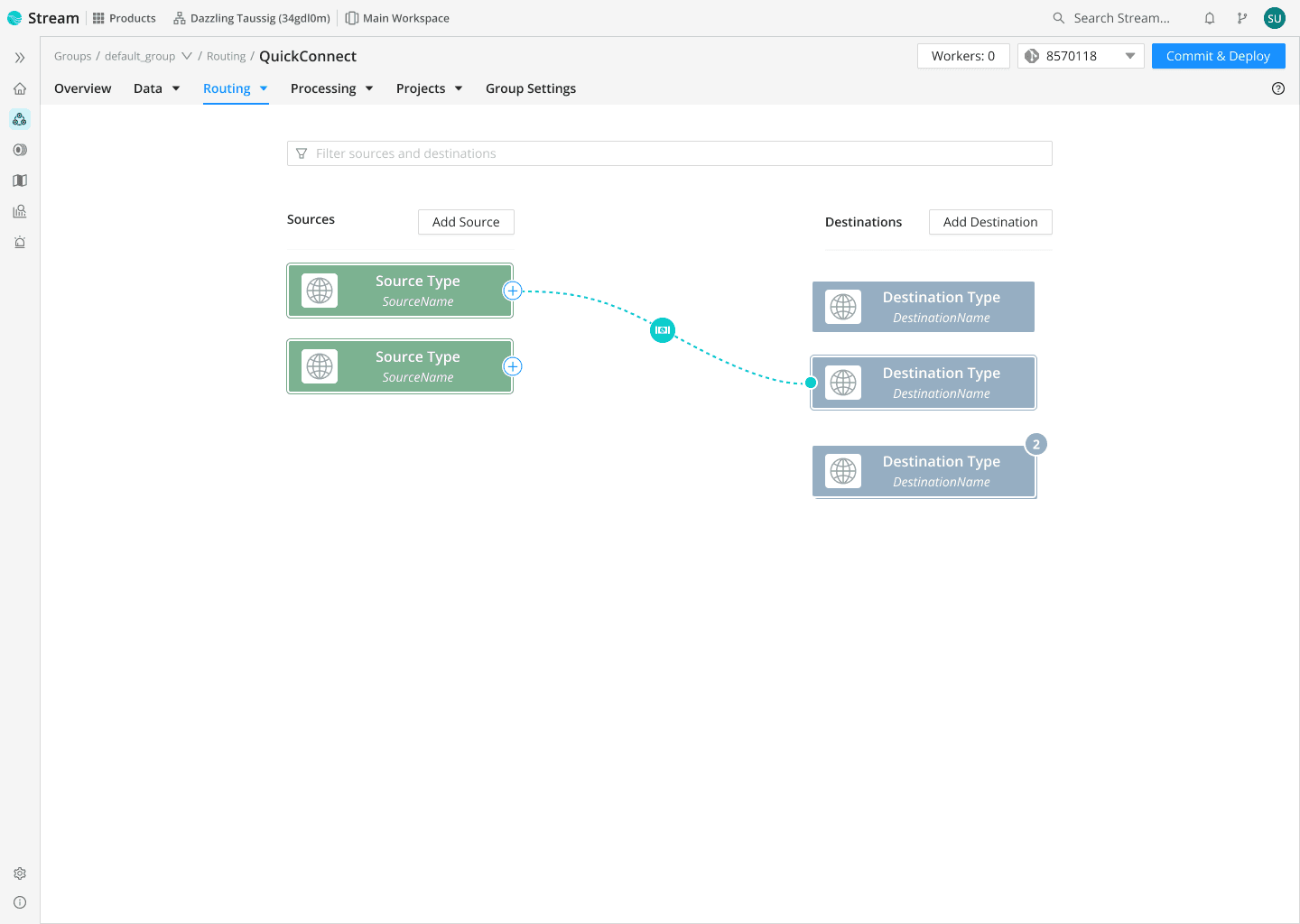Expand the Processing menu dropdown
1300x924 pixels.
coord(331,88)
